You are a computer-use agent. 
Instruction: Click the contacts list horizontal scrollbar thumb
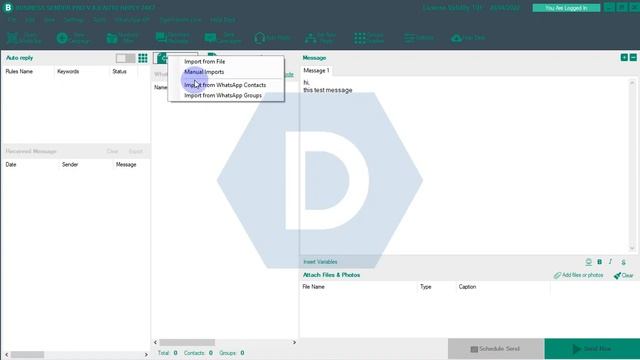point(187,342)
